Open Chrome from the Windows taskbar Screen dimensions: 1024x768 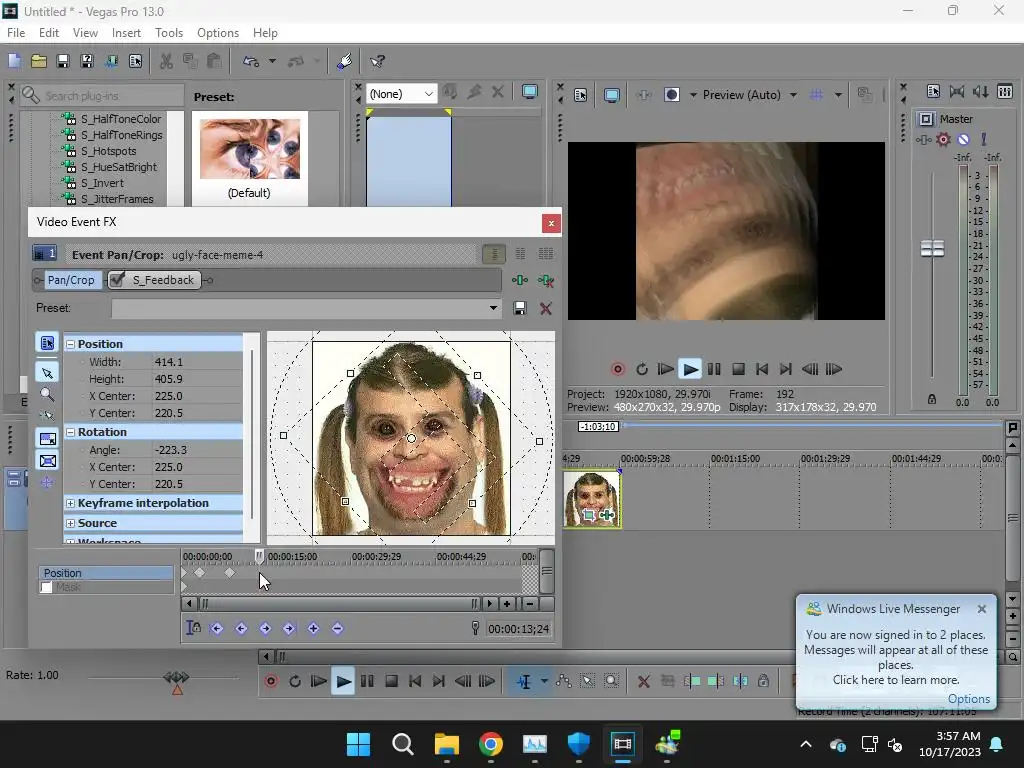coord(490,744)
